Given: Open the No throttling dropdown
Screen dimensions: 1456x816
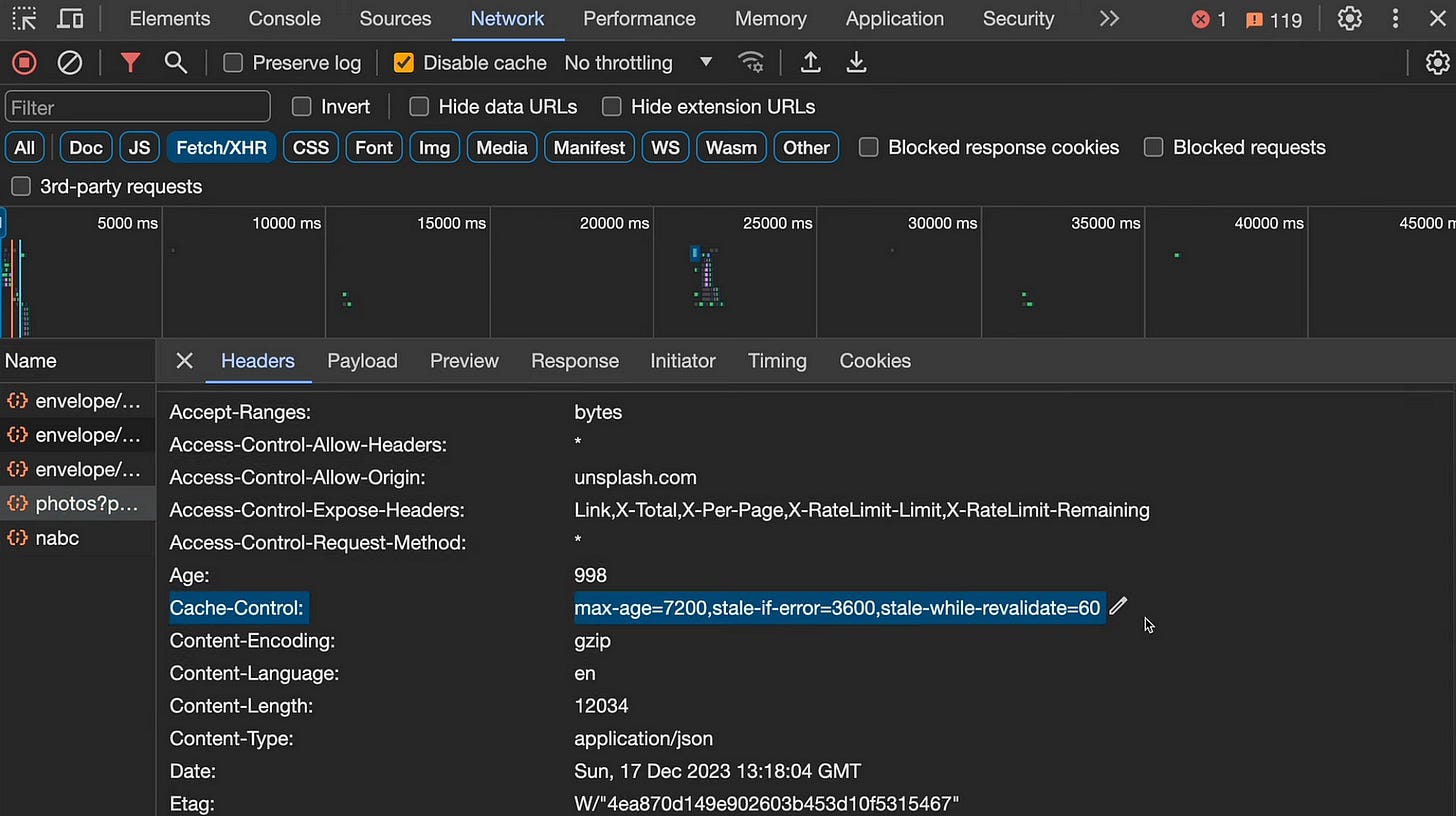Looking at the screenshot, I should pyautogui.click(x=638, y=63).
